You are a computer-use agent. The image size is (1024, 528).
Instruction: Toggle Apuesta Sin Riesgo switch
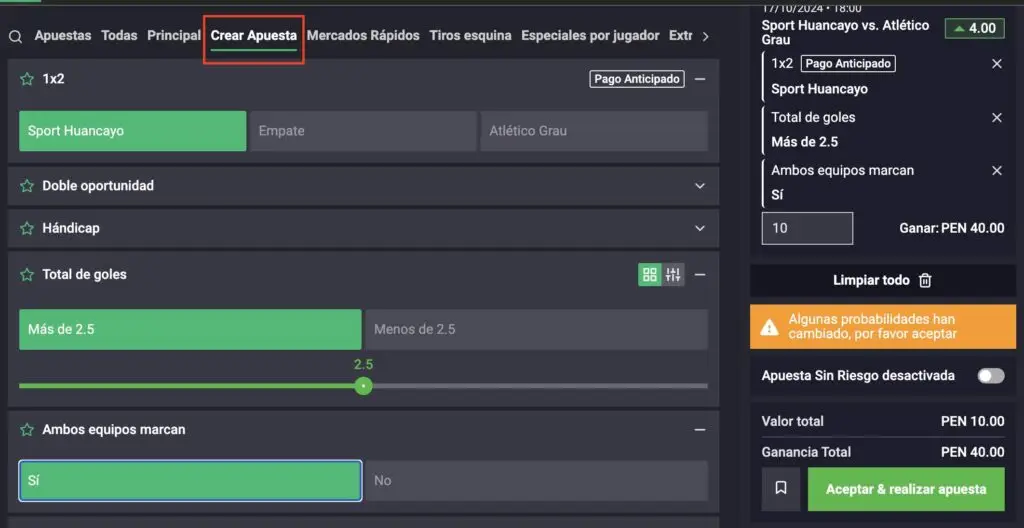coord(990,376)
